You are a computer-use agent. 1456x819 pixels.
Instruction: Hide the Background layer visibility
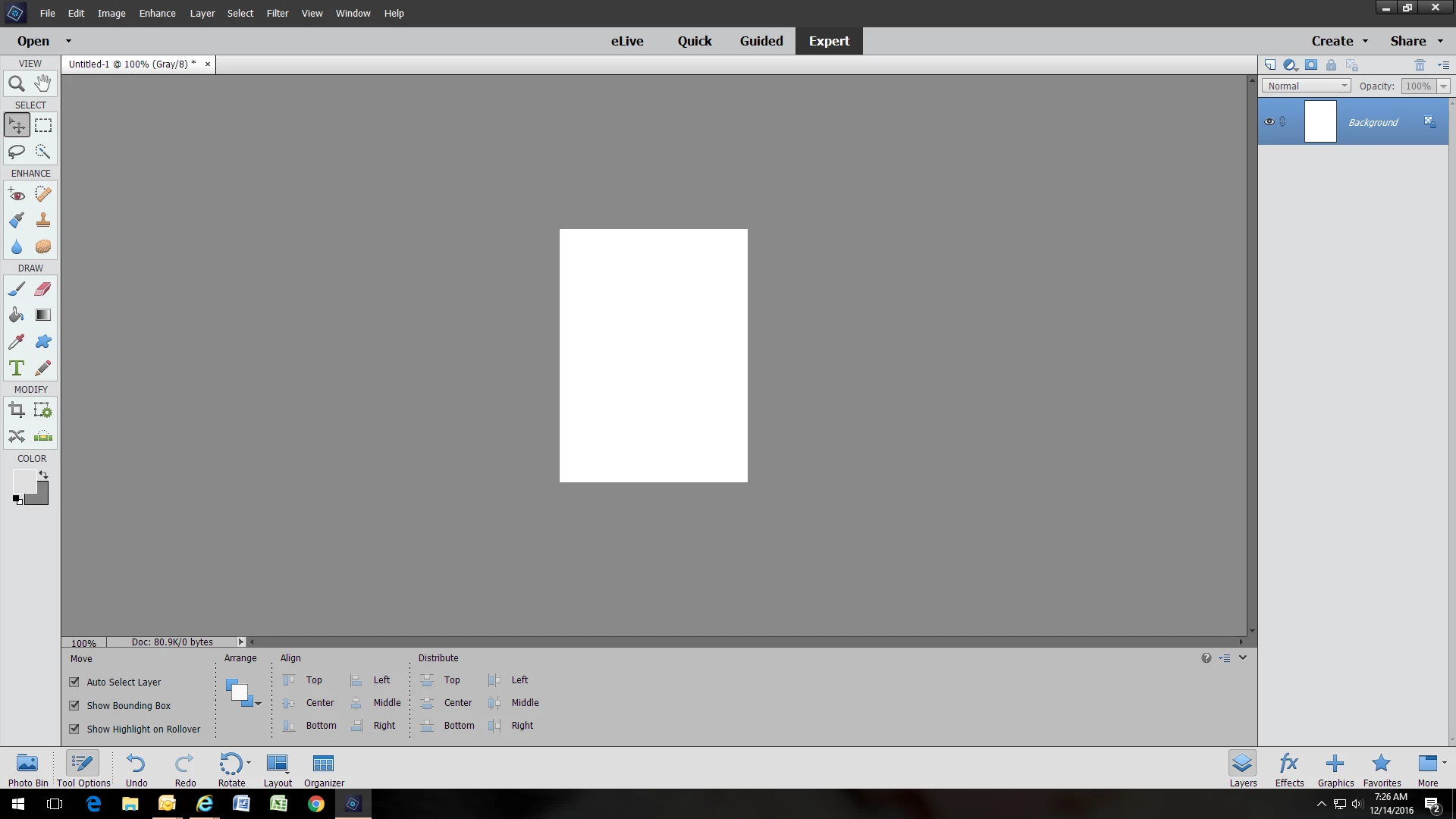[1269, 122]
